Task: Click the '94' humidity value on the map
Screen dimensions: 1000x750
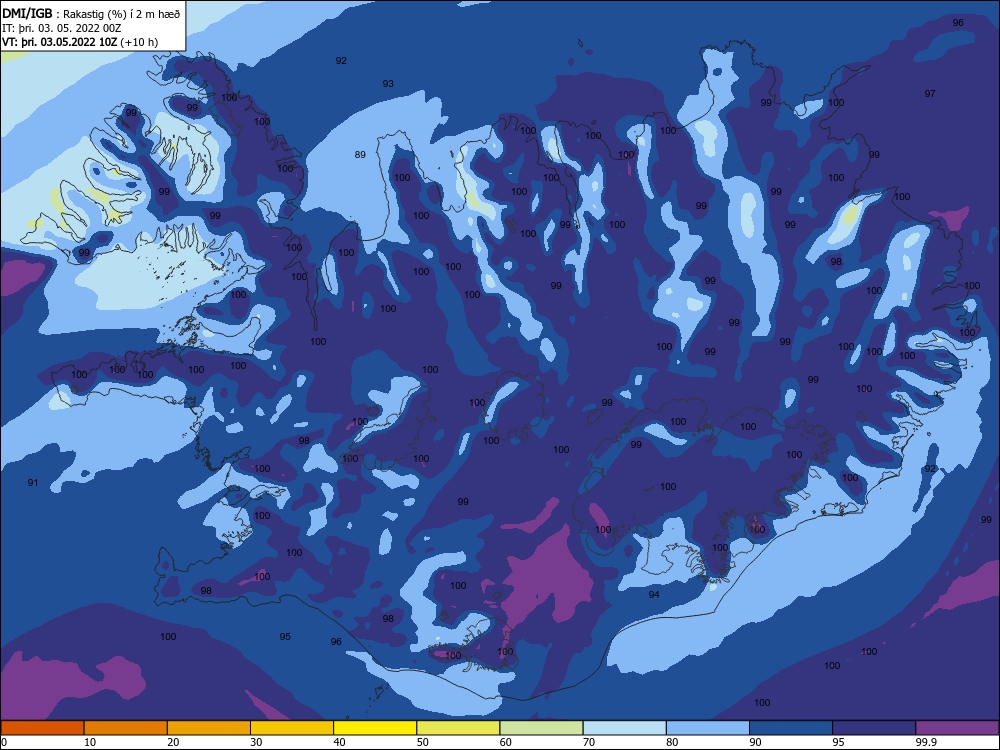Action: point(654,594)
